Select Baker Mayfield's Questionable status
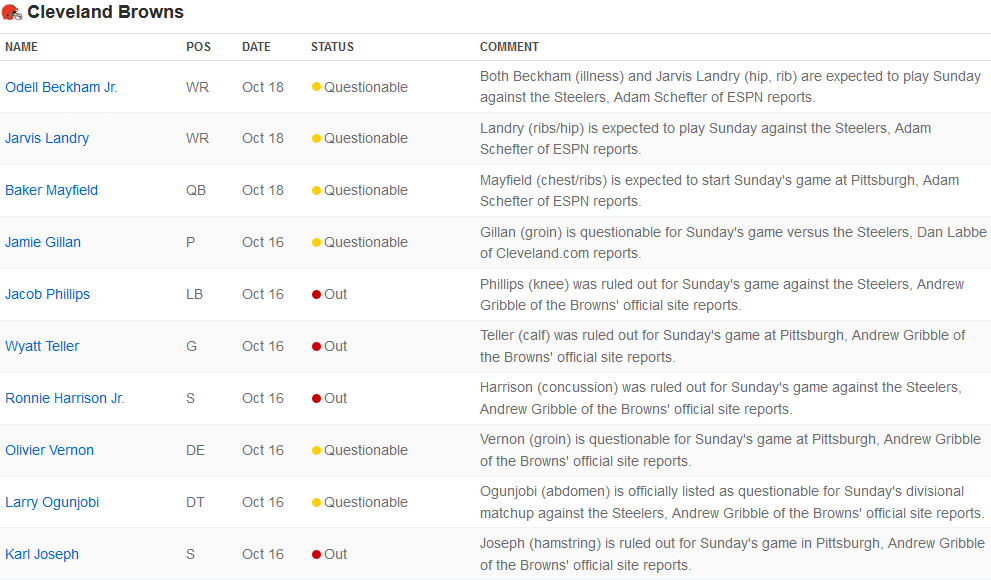This screenshot has width=991, height=580. point(360,190)
